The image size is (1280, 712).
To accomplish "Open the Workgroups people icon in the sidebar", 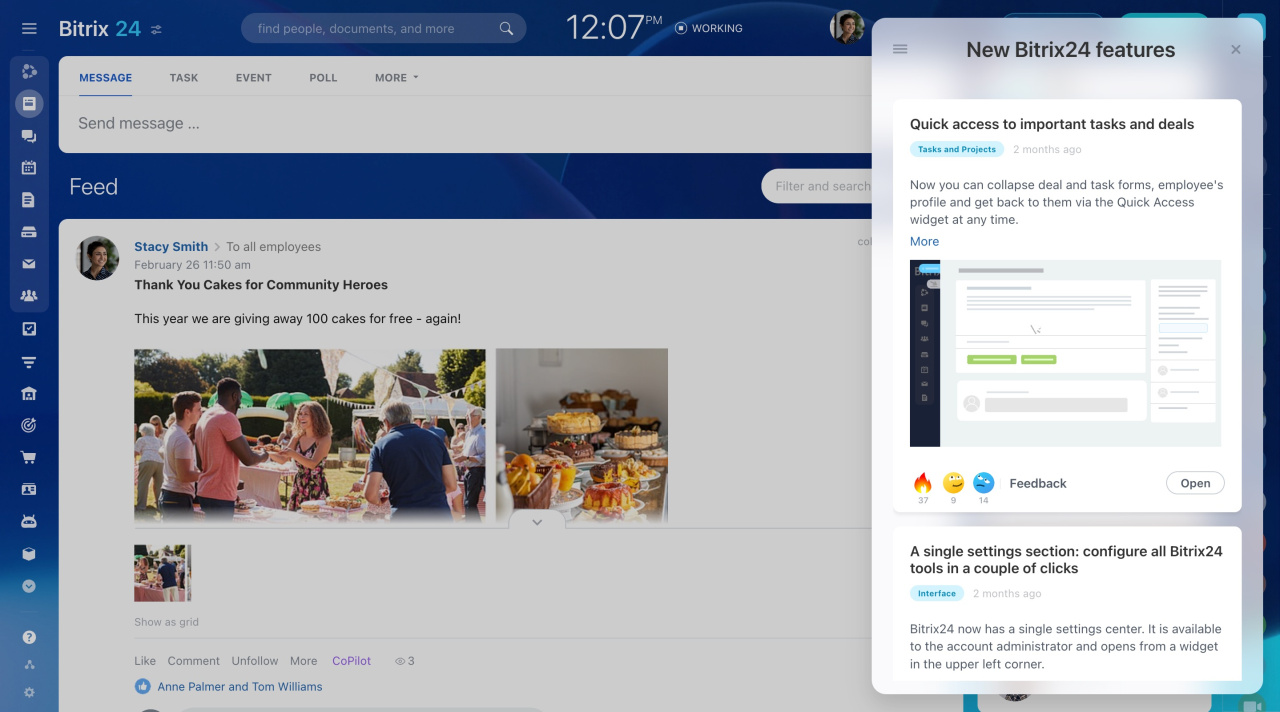I will click(x=29, y=296).
